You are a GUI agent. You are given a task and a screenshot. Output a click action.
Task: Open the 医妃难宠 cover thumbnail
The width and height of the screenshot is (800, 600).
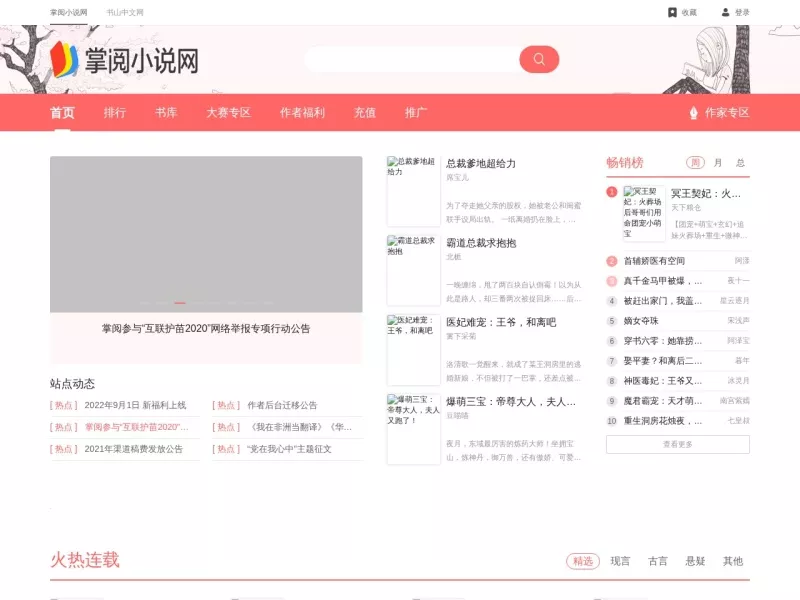413,350
